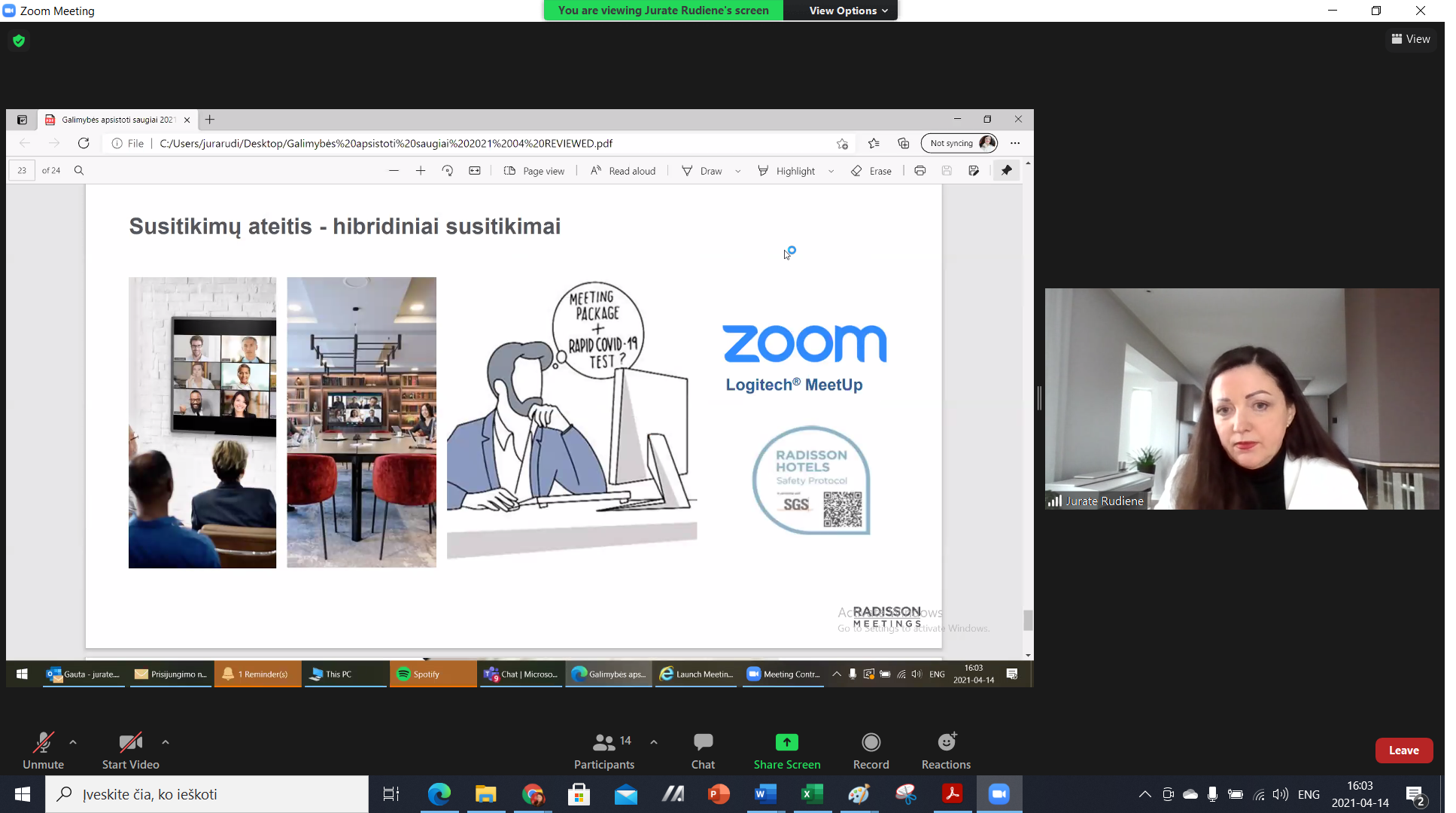Show hidden system tray icons
Image resolution: width=1456 pixels, height=813 pixels.
click(x=1144, y=794)
